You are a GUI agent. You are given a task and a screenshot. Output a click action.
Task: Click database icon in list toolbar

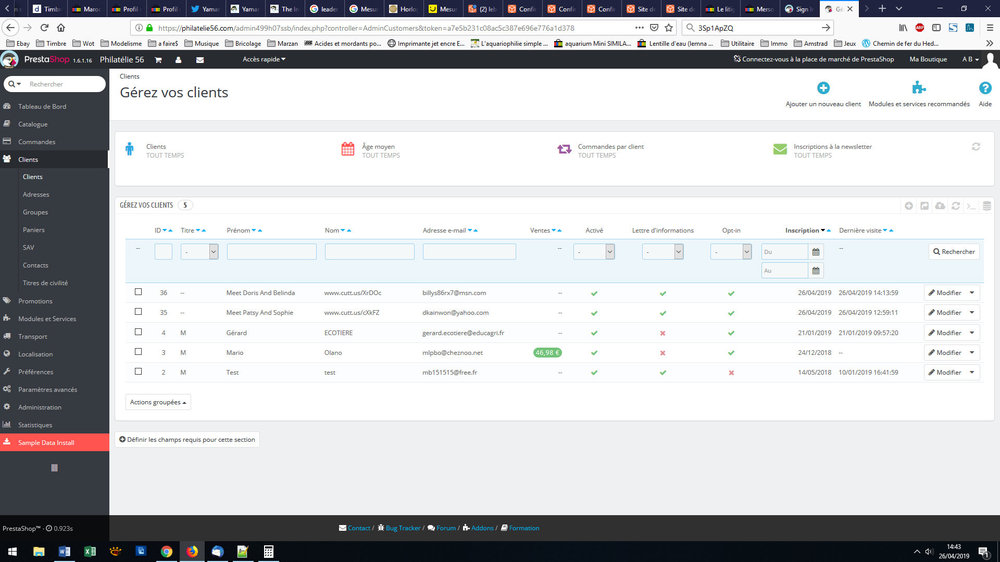pyautogui.click(x=987, y=205)
